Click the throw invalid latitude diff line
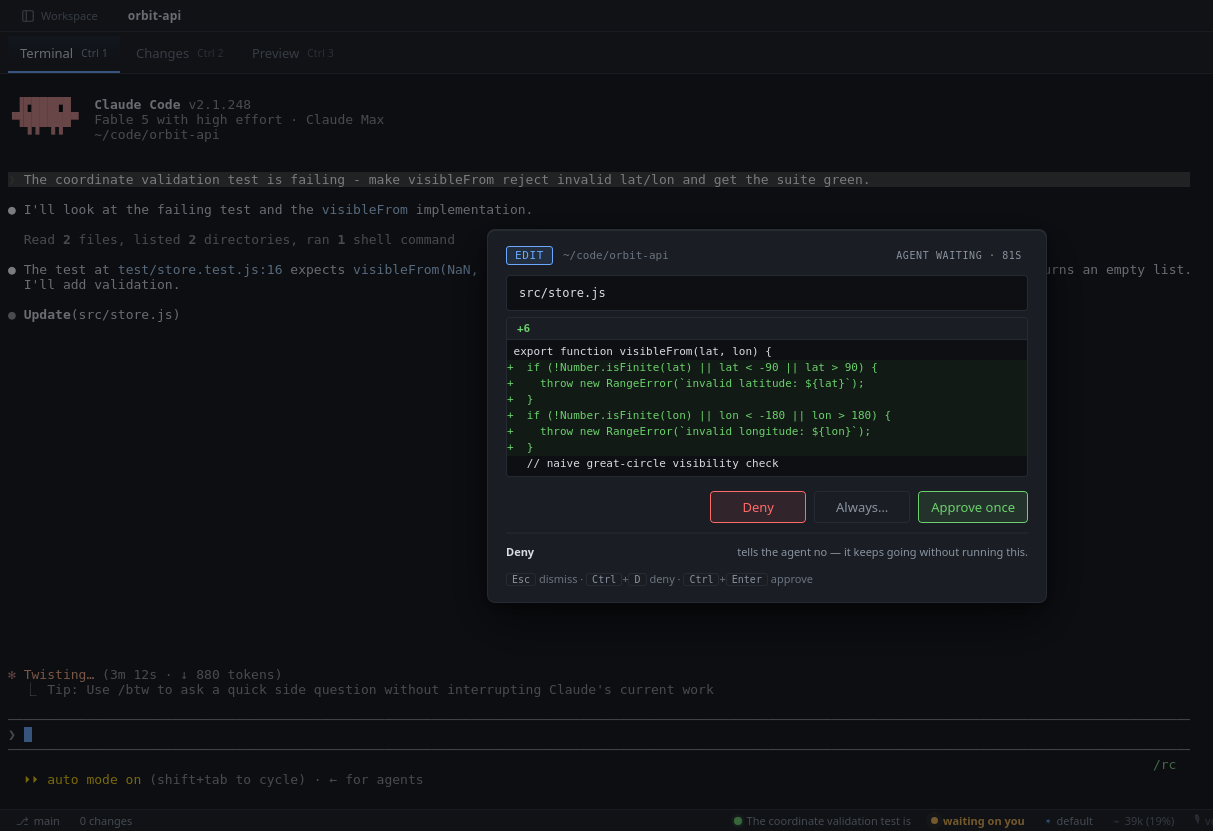Image resolution: width=1213 pixels, height=831 pixels. click(x=767, y=383)
